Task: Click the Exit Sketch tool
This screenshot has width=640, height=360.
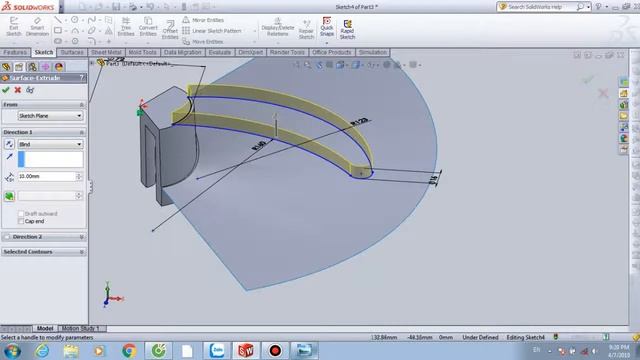Action: tap(14, 27)
